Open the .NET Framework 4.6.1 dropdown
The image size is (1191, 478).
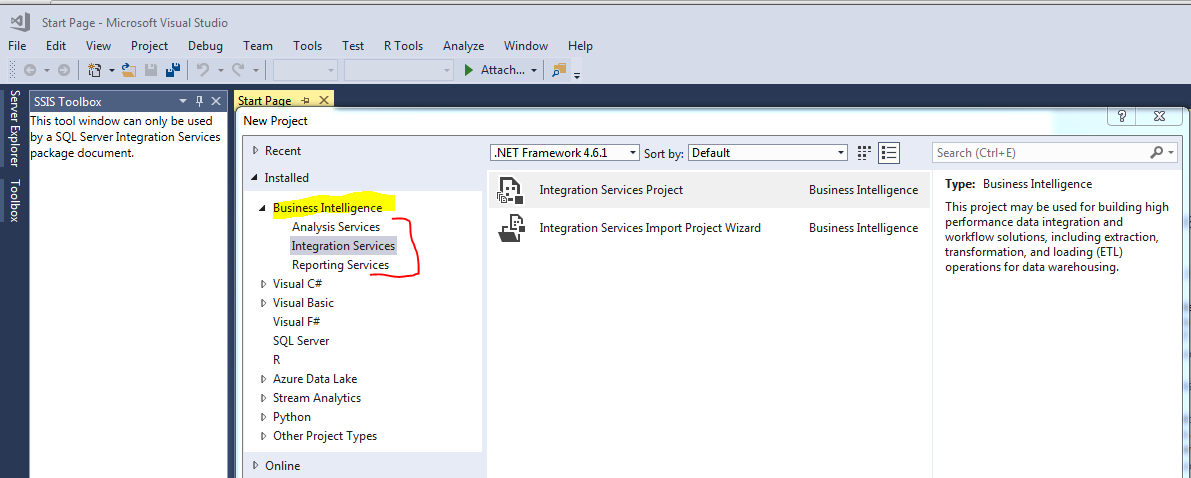click(565, 153)
